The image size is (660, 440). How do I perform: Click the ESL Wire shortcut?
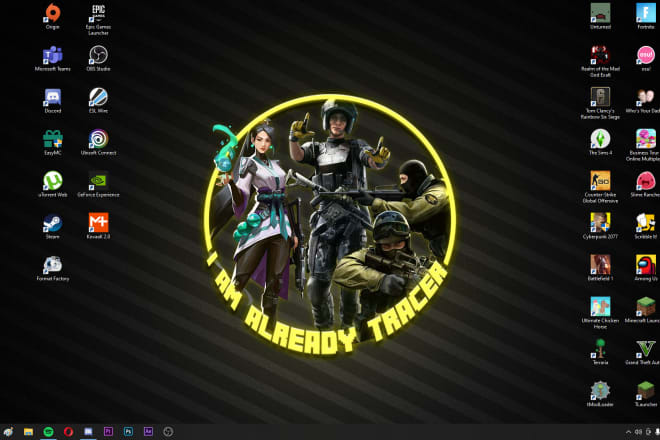pyautogui.click(x=98, y=97)
